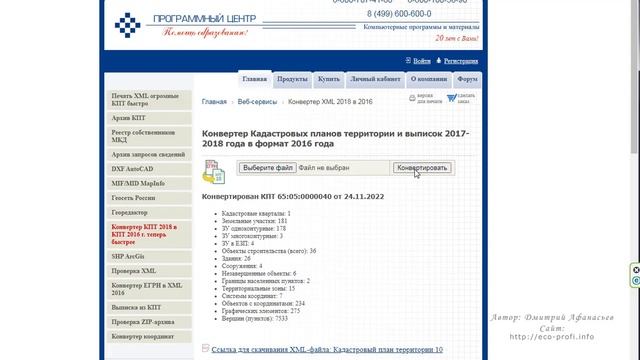Open sidebar item Выписка из КПТ
Viewport: 640px width, 360px height.
[149, 307]
